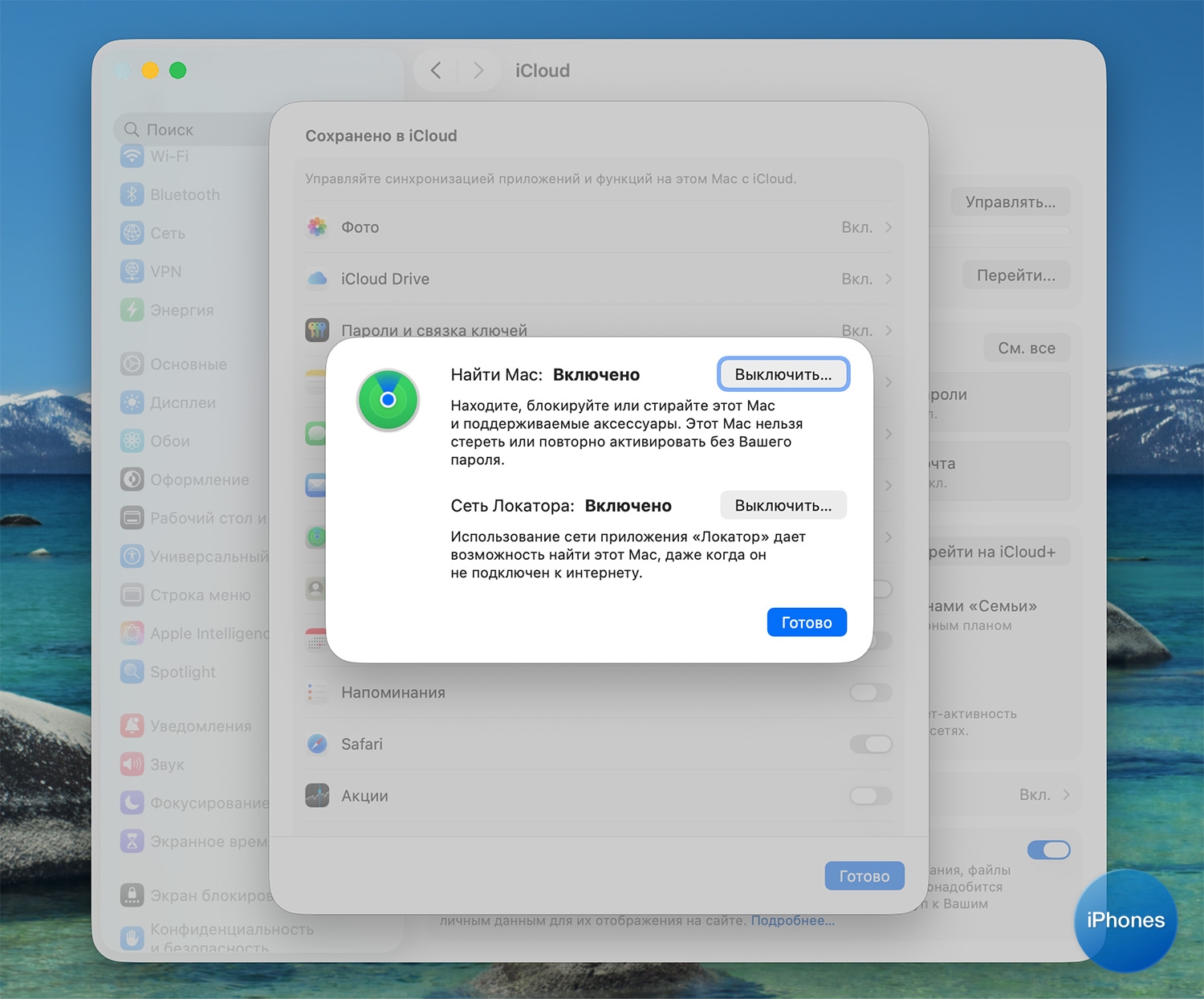Viewport: 1204px width, 999px height.
Task: Expand Пароли и связка ключей chevron
Action: 889,330
